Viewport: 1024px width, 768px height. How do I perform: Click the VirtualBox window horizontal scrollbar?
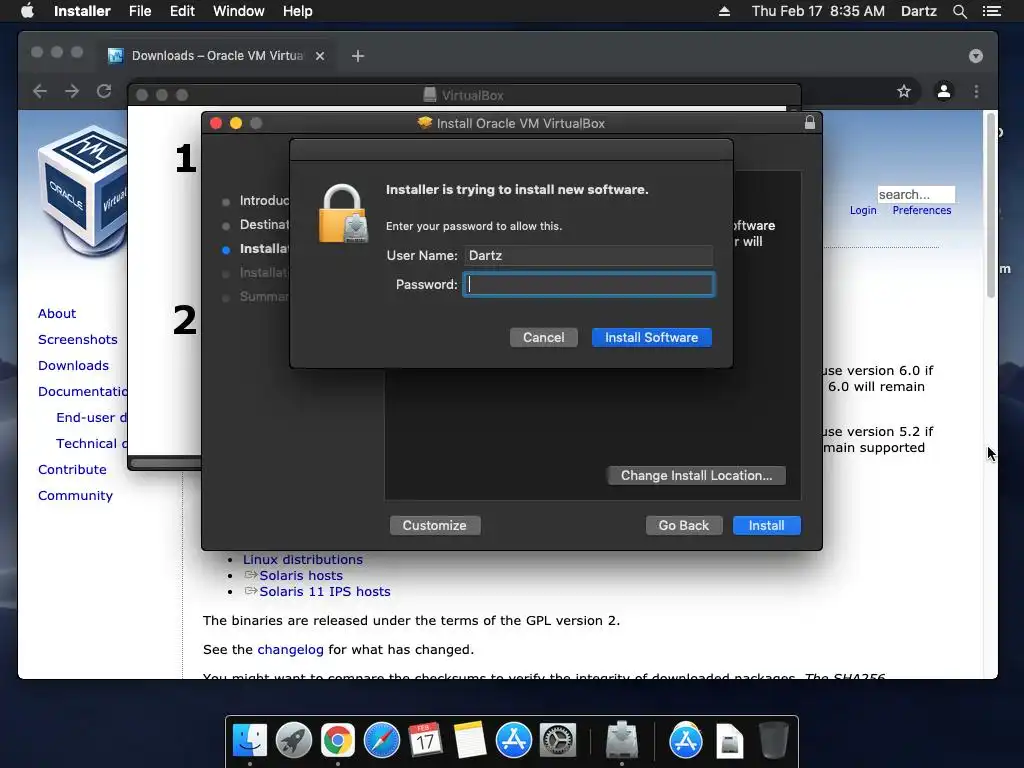167,463
